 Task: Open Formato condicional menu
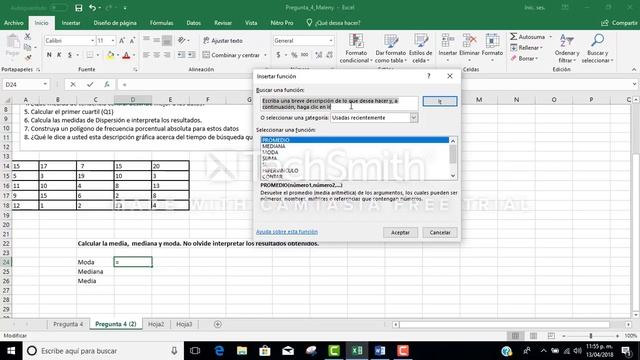pyautogui.click(x=356, y=48)
